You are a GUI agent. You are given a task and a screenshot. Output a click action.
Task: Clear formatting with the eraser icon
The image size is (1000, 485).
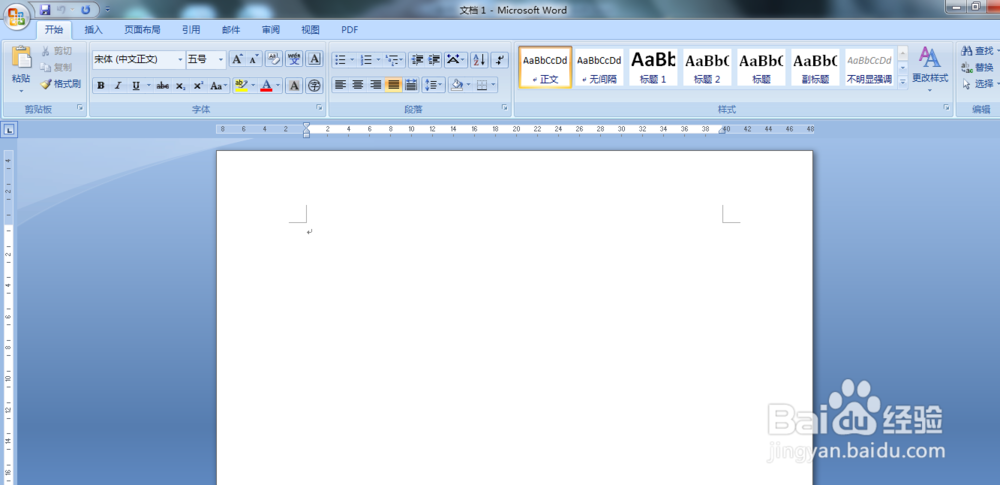[x=274, y=59]
